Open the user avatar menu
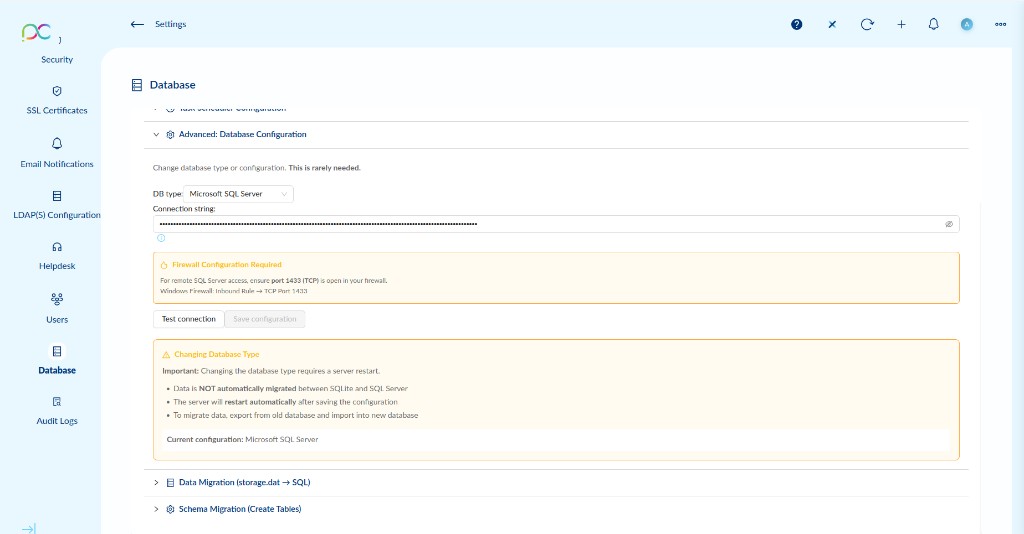The width and height of the screenshot is (1024, 534). 967,24
